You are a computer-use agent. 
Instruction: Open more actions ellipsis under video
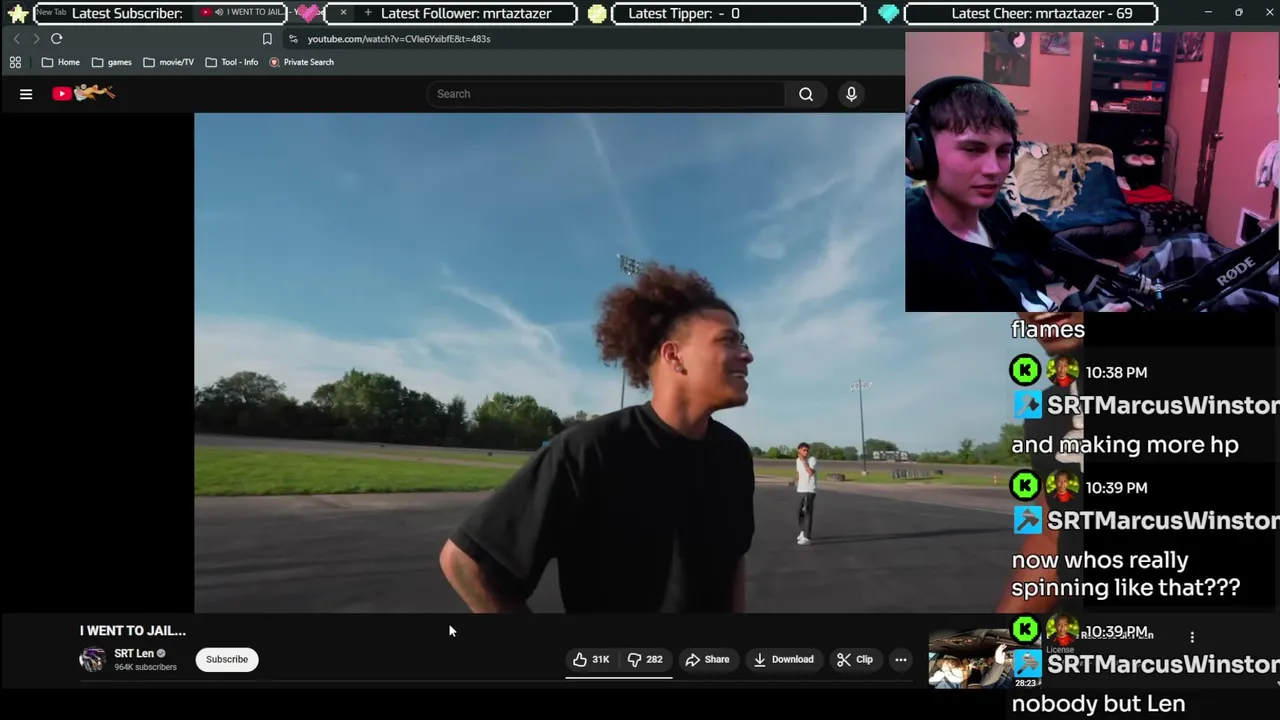pos(900,659)
